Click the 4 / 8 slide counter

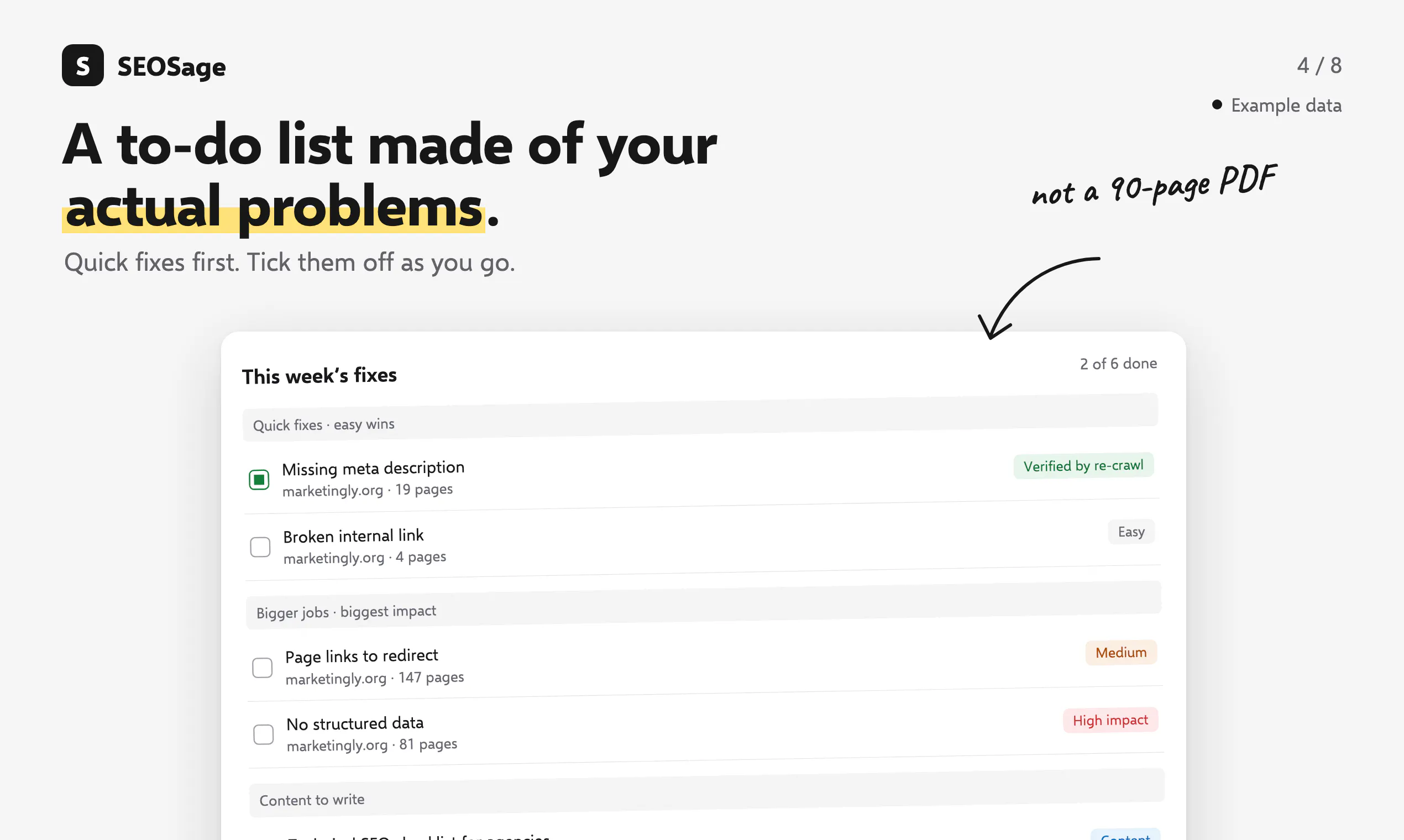(x=1319, y=66)
